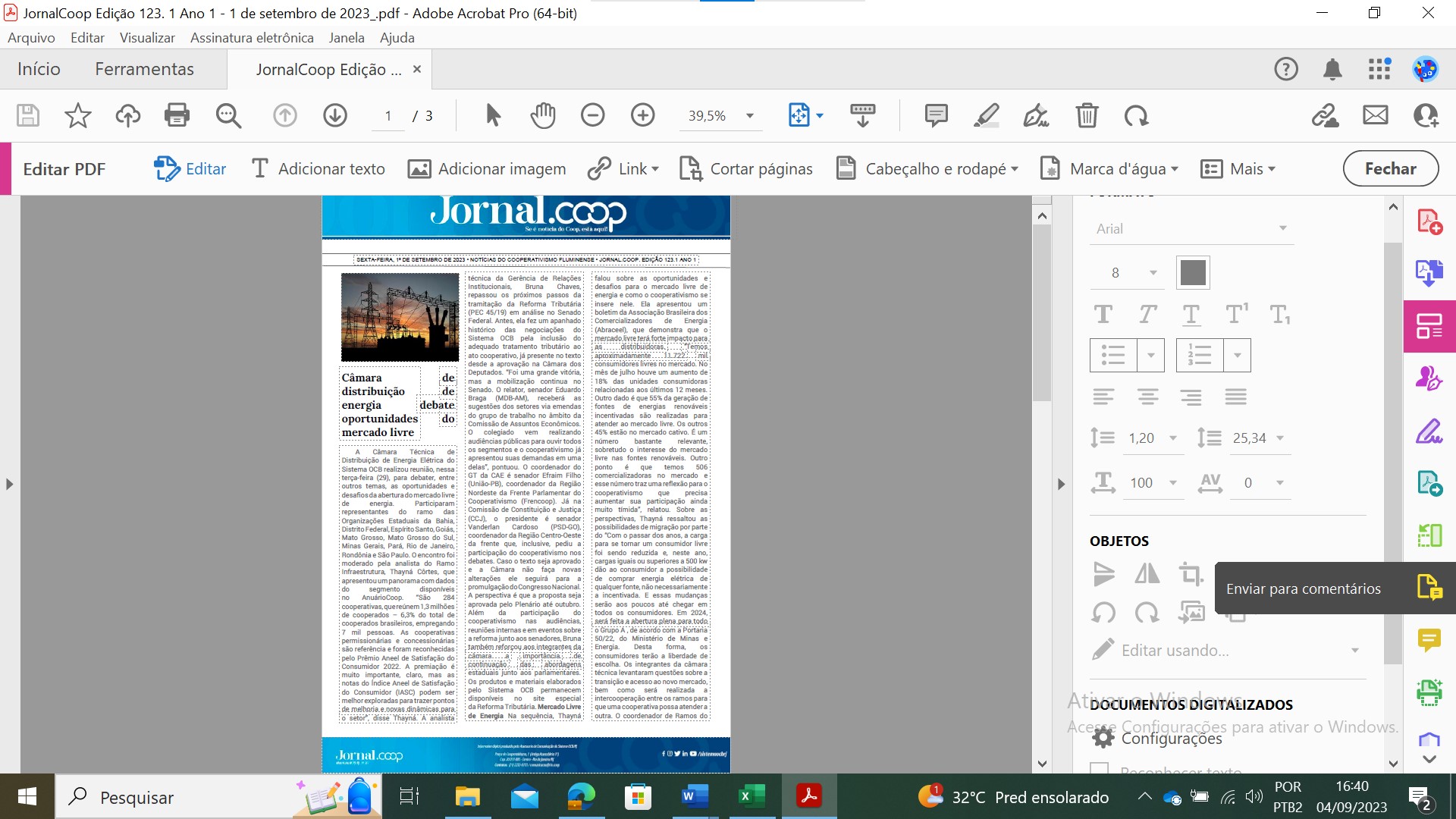Select the Highlight pen tool
Viewport: 1456px width, 819px height.
coord(986,115)
